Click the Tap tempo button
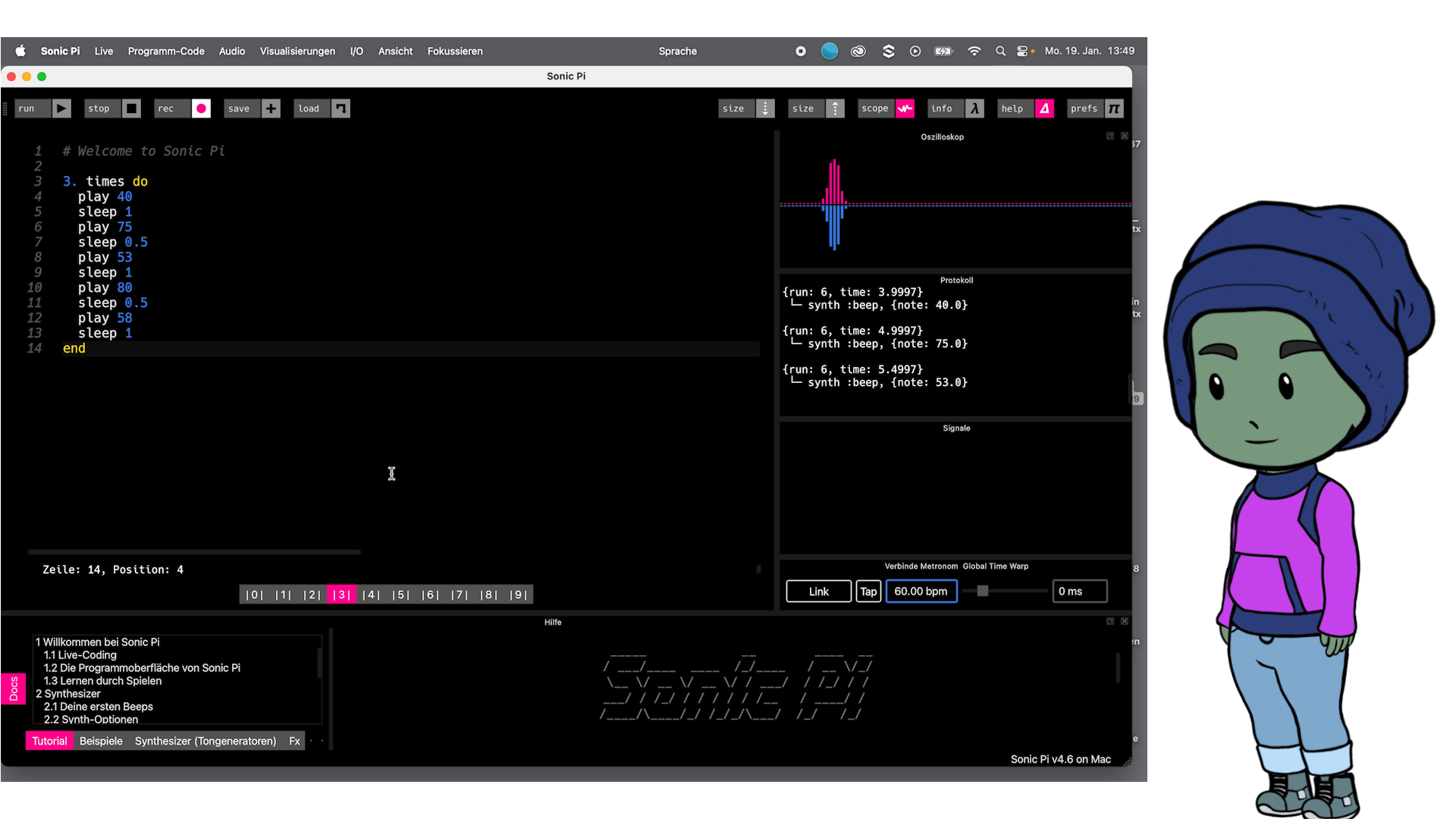The image size is (1456, 819). 868,591
